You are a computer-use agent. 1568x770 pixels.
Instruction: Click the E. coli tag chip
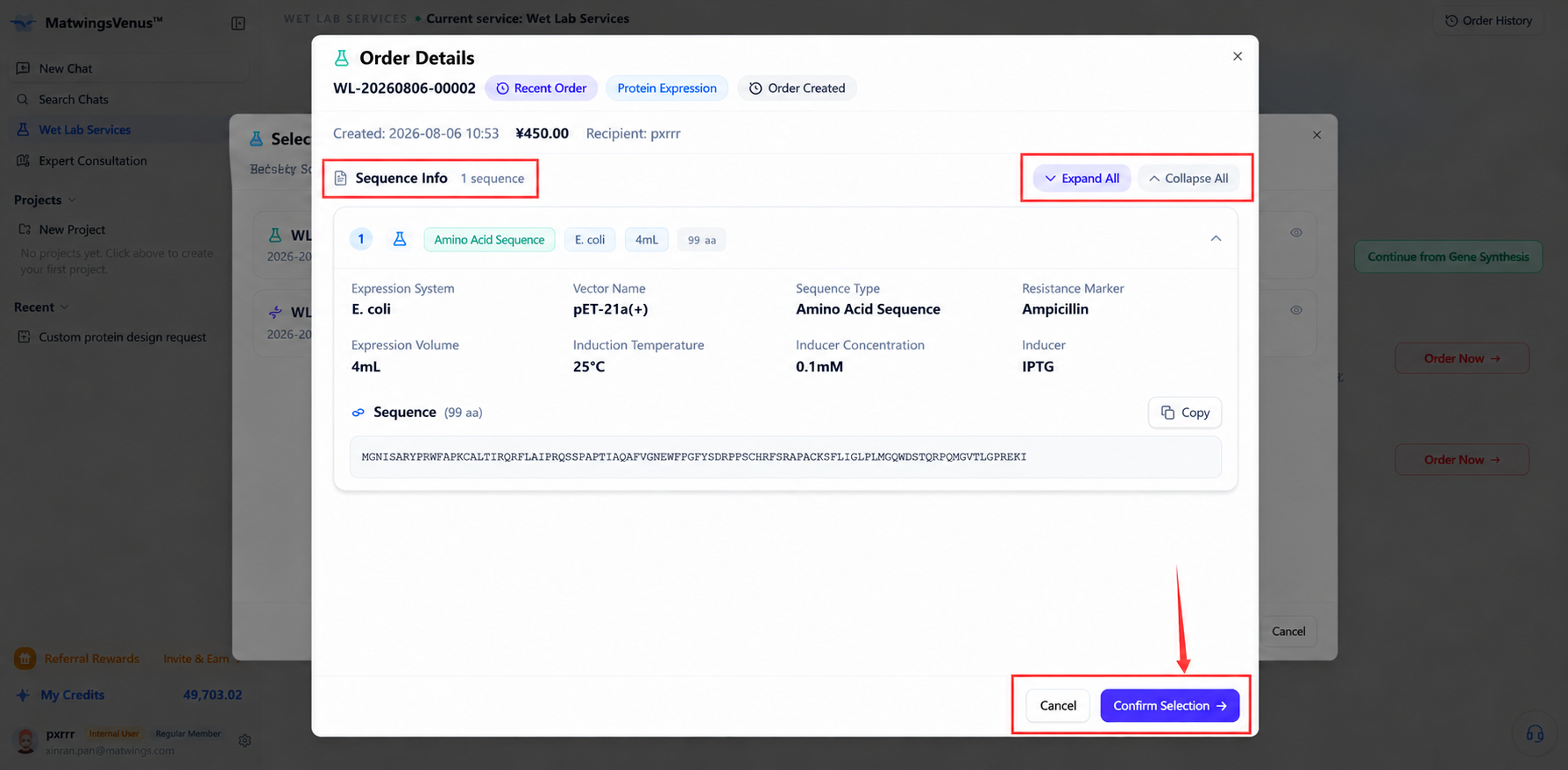click(x=590, y=239)
